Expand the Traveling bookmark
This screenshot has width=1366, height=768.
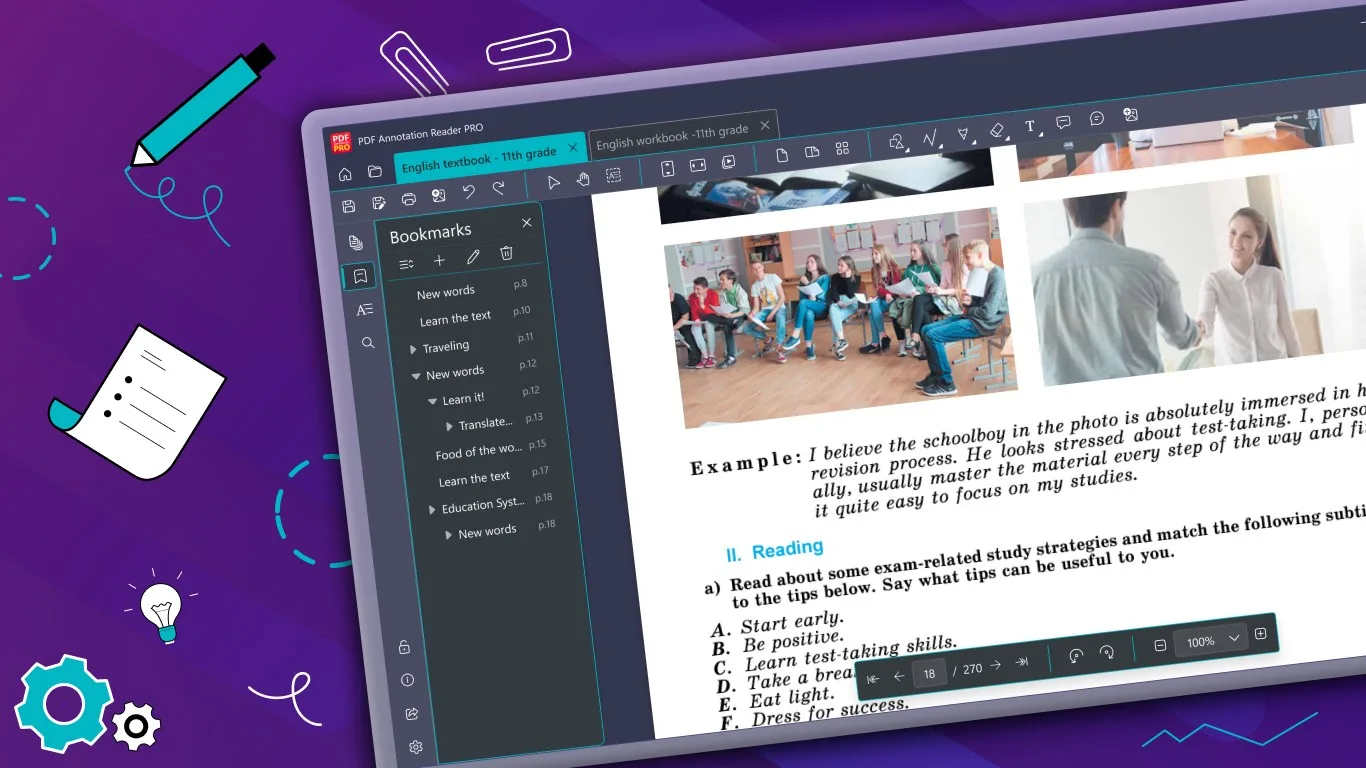pyautogui.click(x=413, y=350)
